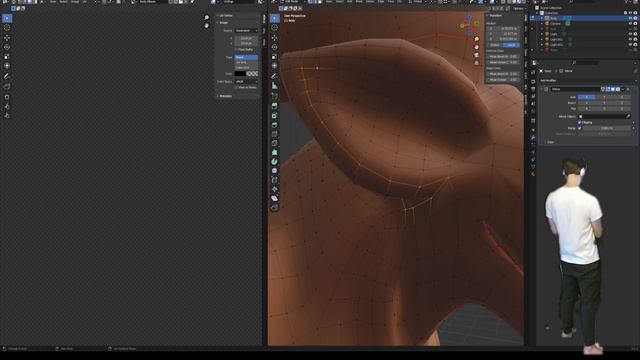Click the generated image X size field
This screenshot has height=360, width=640.
(x=246, y=38)
